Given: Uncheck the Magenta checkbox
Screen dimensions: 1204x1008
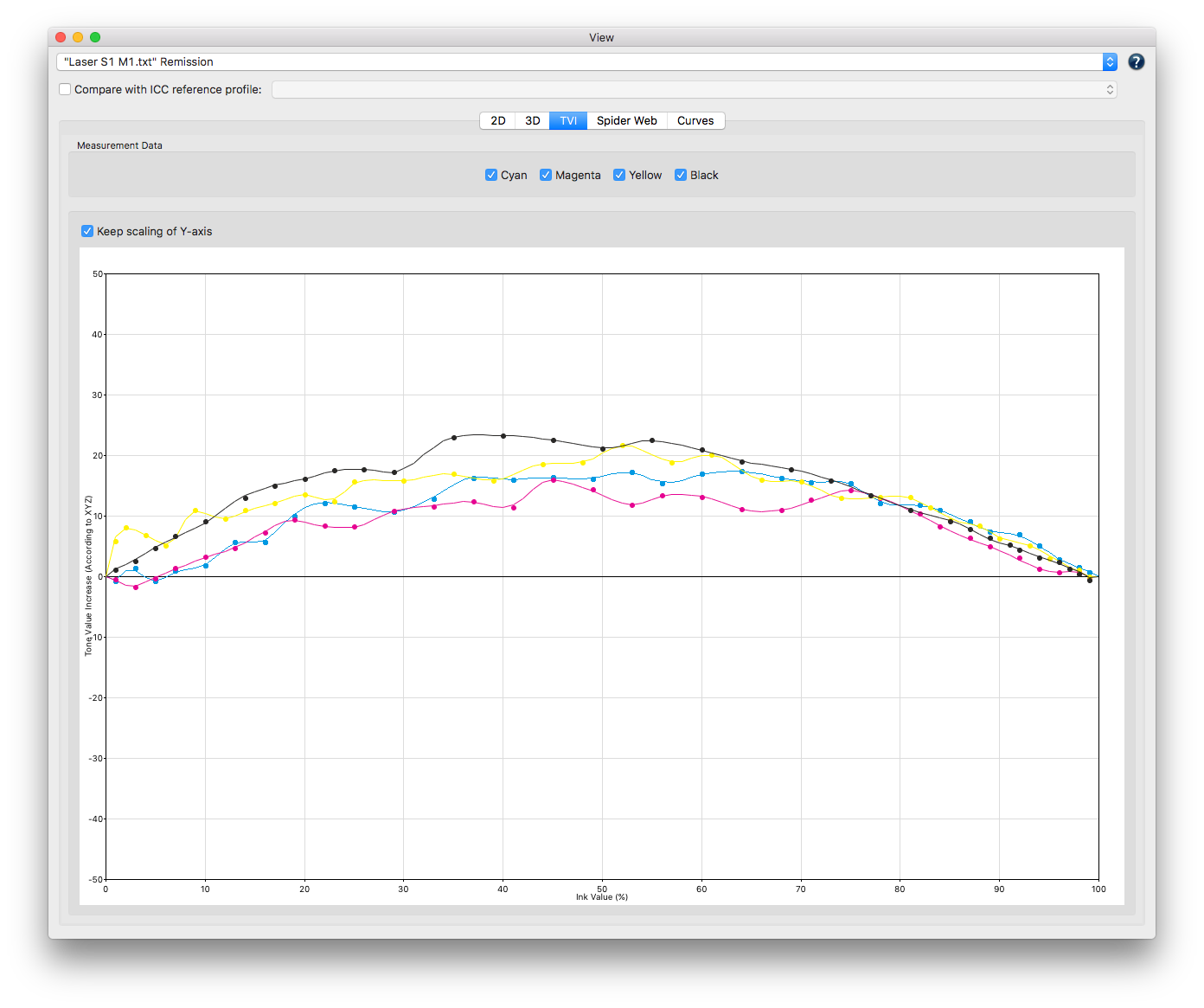Looking at the screenshot, I should pyautogui.click(x=546, y=175).
